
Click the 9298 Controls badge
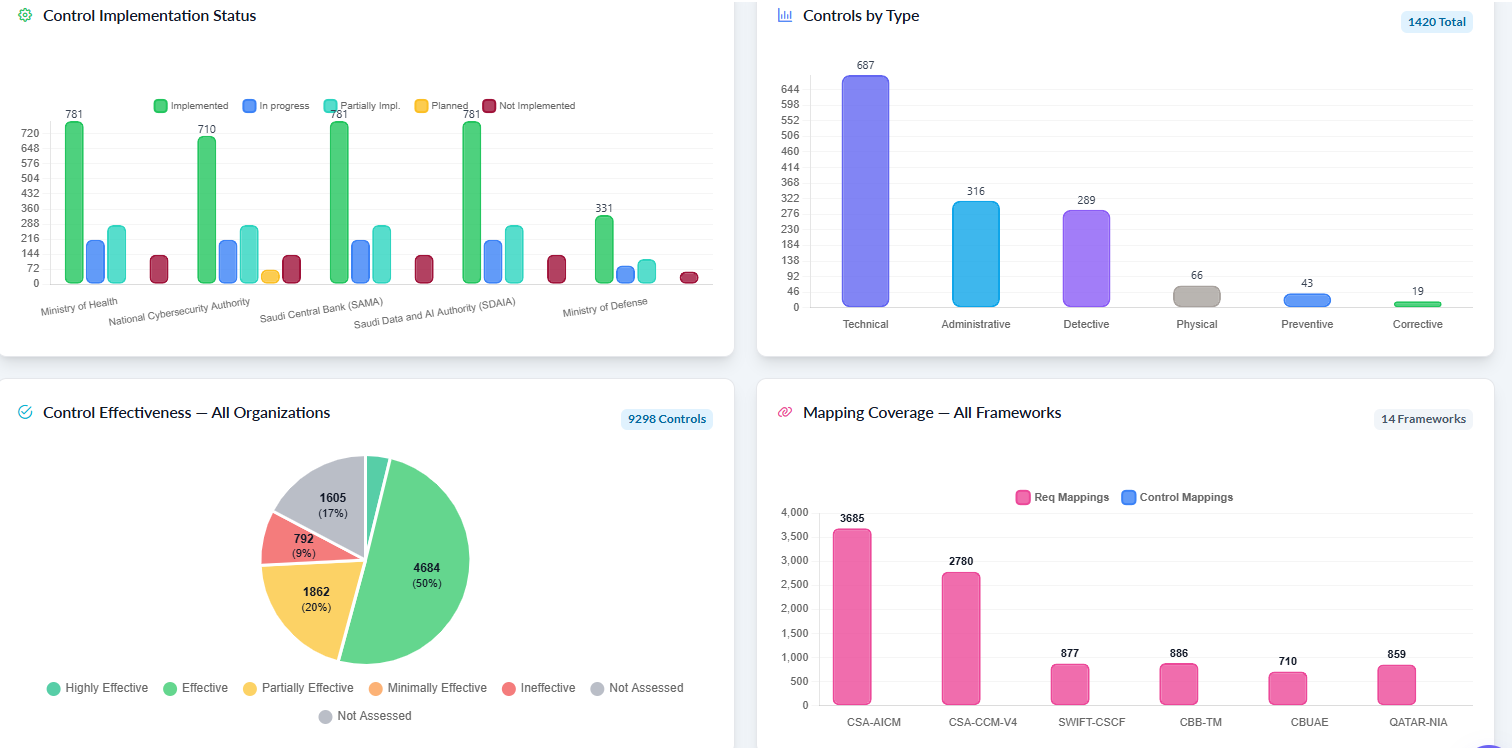(667, 419)
